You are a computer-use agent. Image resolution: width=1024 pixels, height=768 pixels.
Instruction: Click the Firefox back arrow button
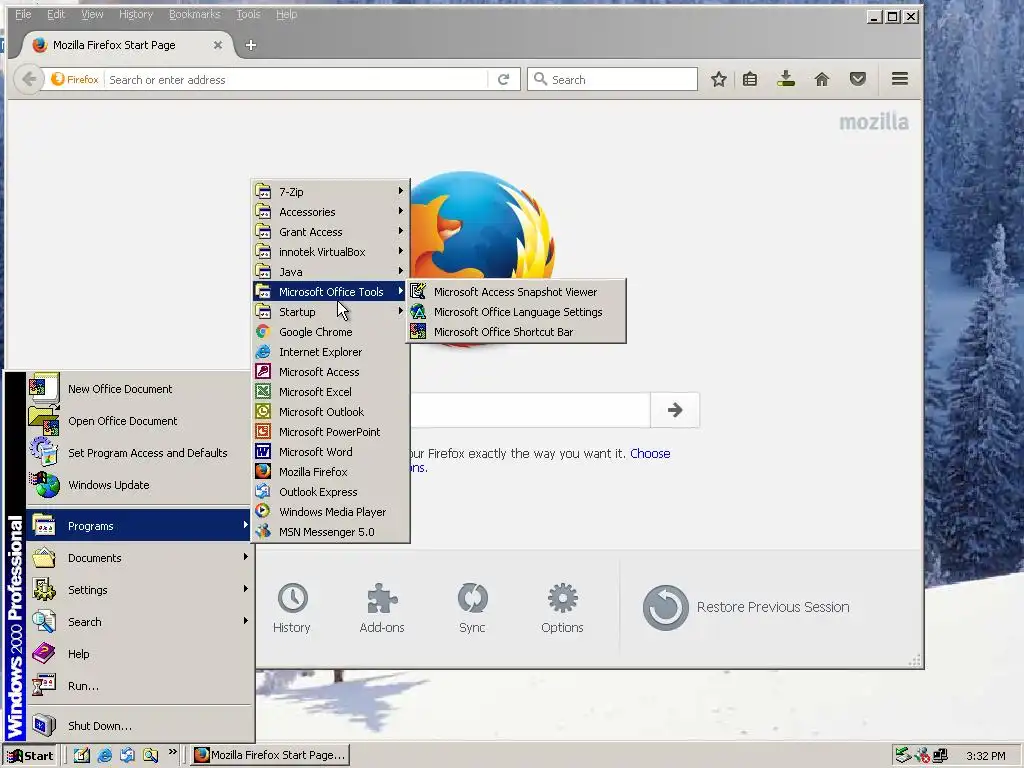point(28,80)
